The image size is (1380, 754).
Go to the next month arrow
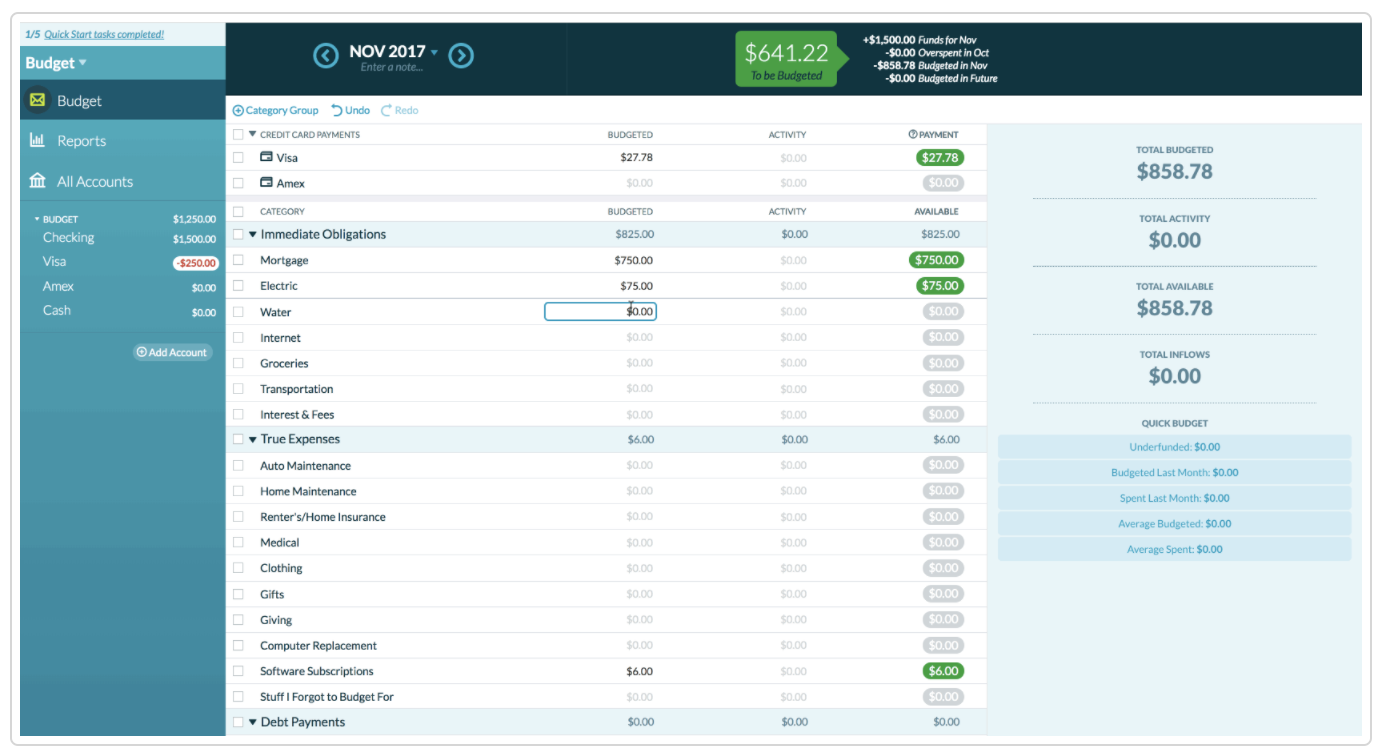click(460, 56)
